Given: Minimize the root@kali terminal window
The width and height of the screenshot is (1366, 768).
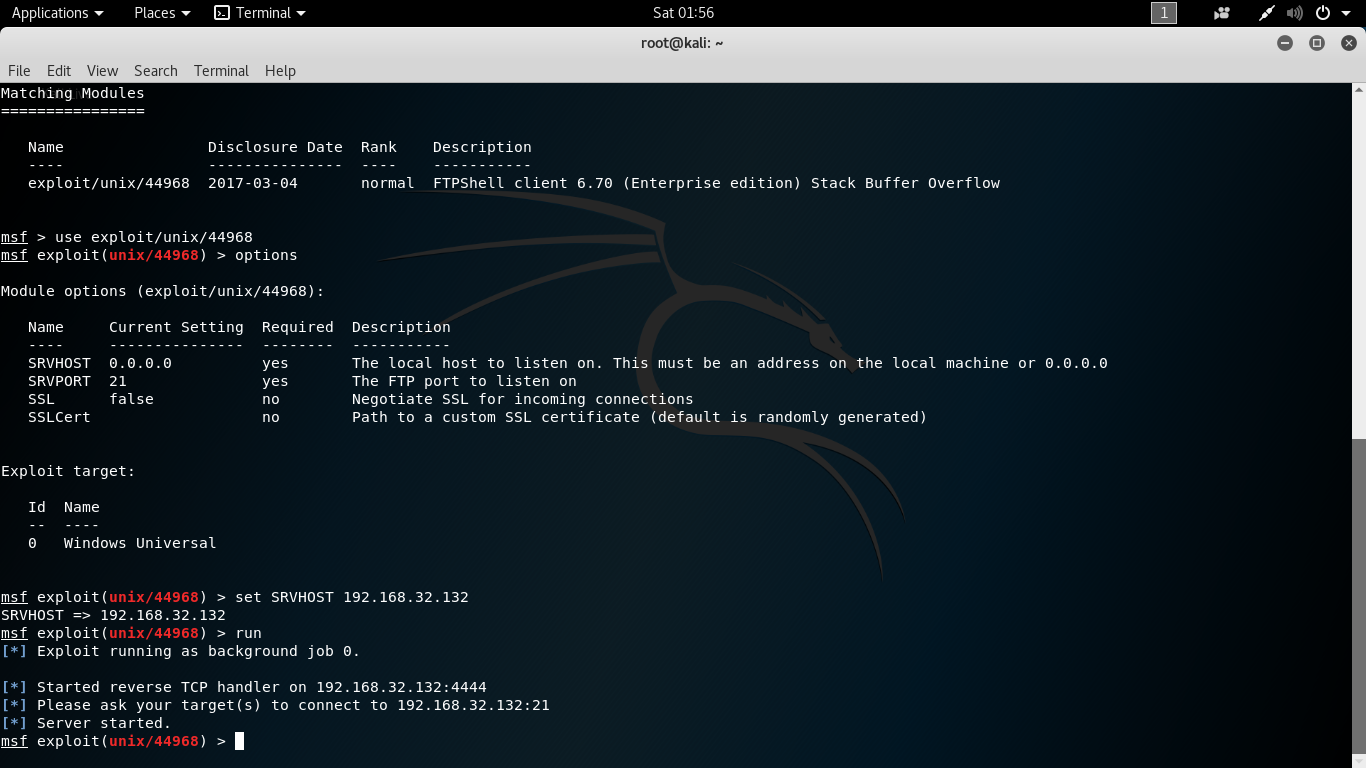Looking at the screenshot, I should pyautogui.click(x=1285, y=43).
